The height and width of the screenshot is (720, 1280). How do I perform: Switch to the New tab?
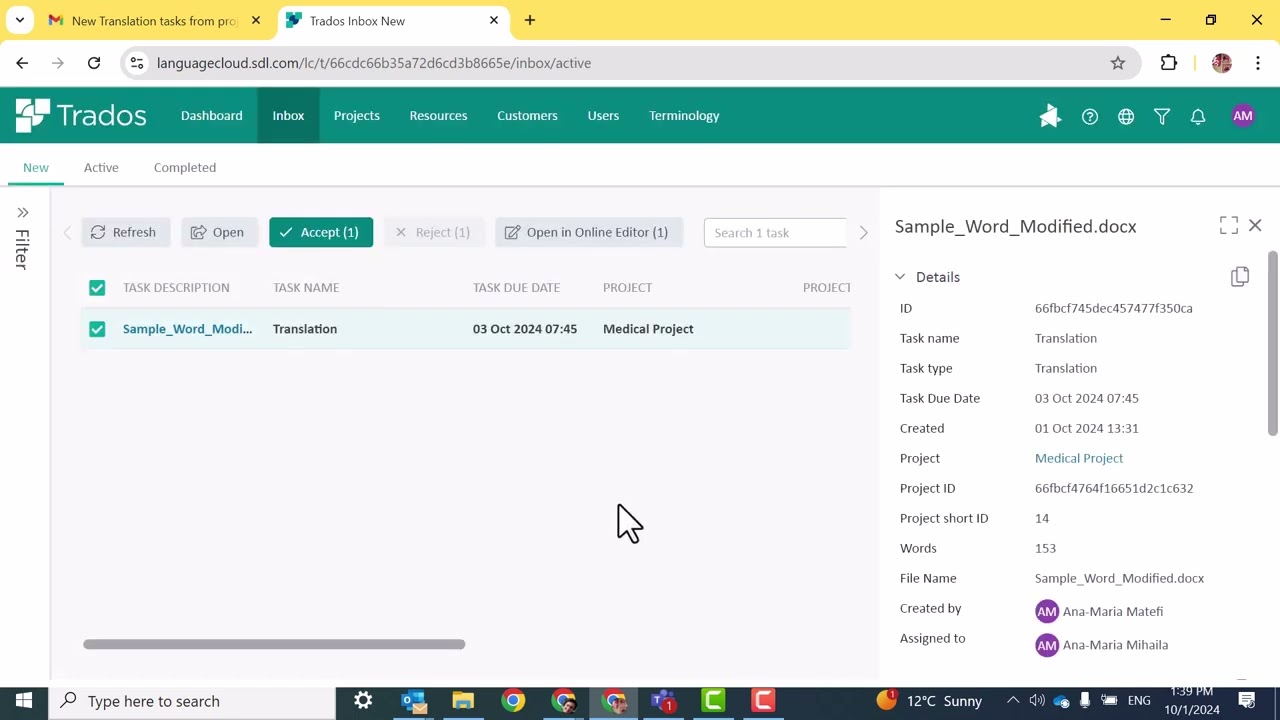(x=36, y=167)
